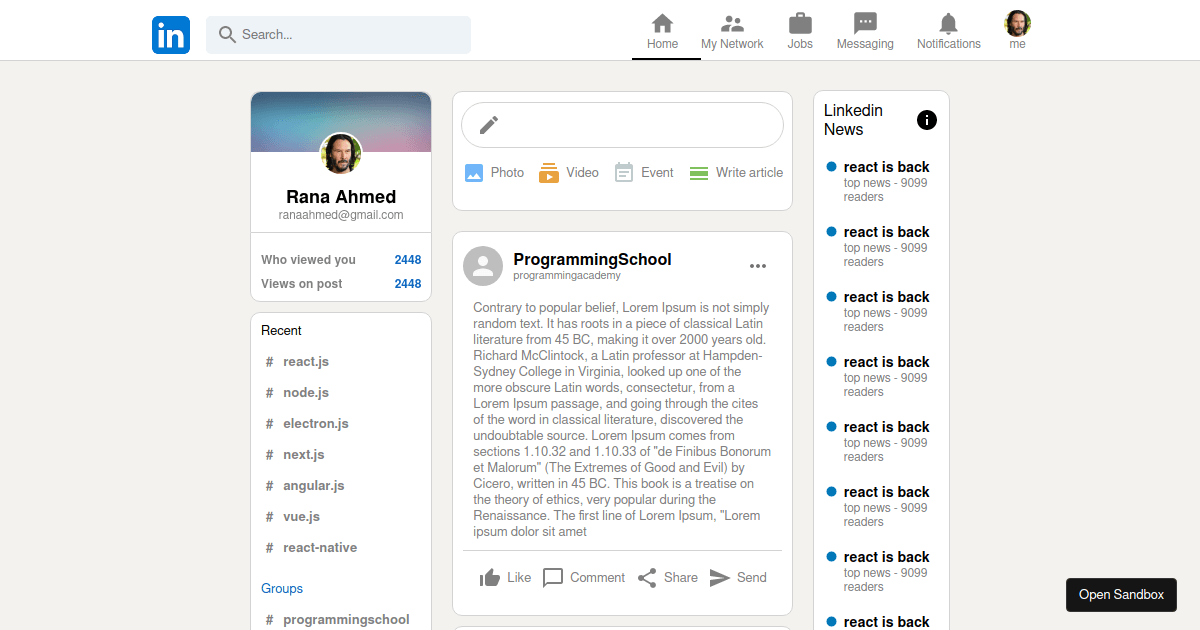This screenshot has width=1200, height=630.
Task: Like the ProgrammingSchool post
Action: pyautogui.click(x=490, y=577)
